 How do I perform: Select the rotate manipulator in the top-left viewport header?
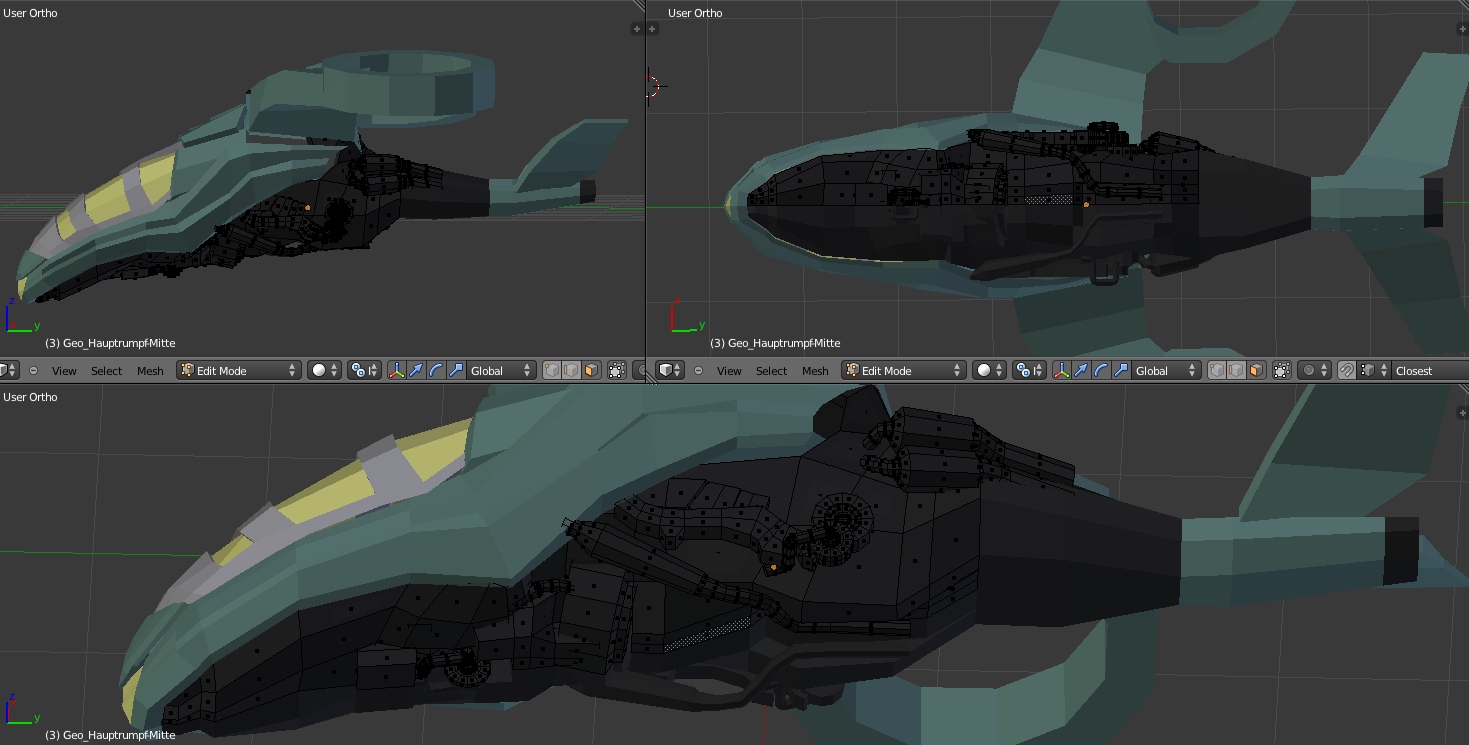point(436,371)
